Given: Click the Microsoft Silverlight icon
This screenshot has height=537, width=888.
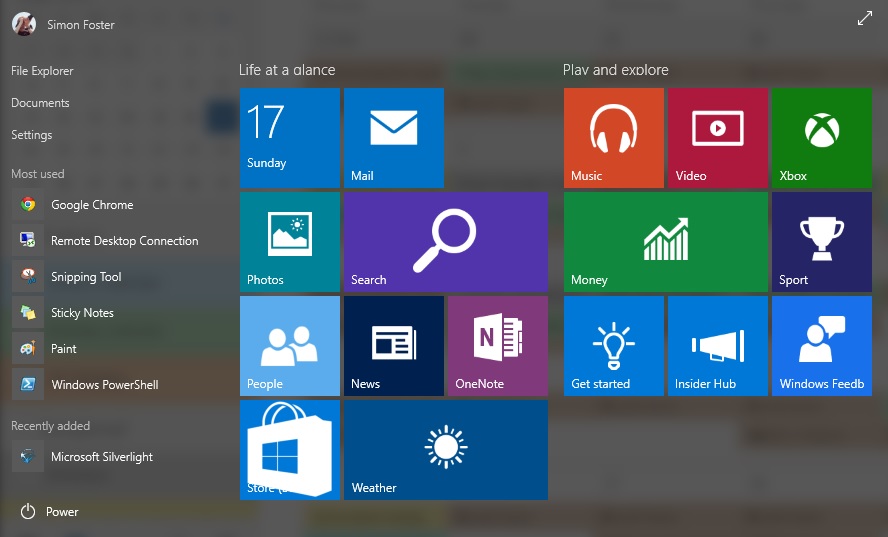Looking at the screenshot, I should (28, 456).
